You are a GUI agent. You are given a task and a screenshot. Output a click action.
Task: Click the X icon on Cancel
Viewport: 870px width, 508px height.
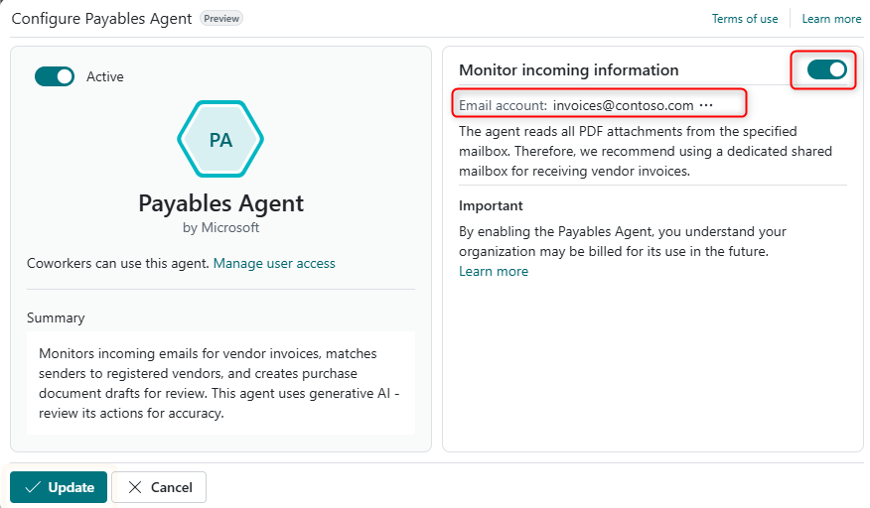pyautogui.click(x=134, y=487)
